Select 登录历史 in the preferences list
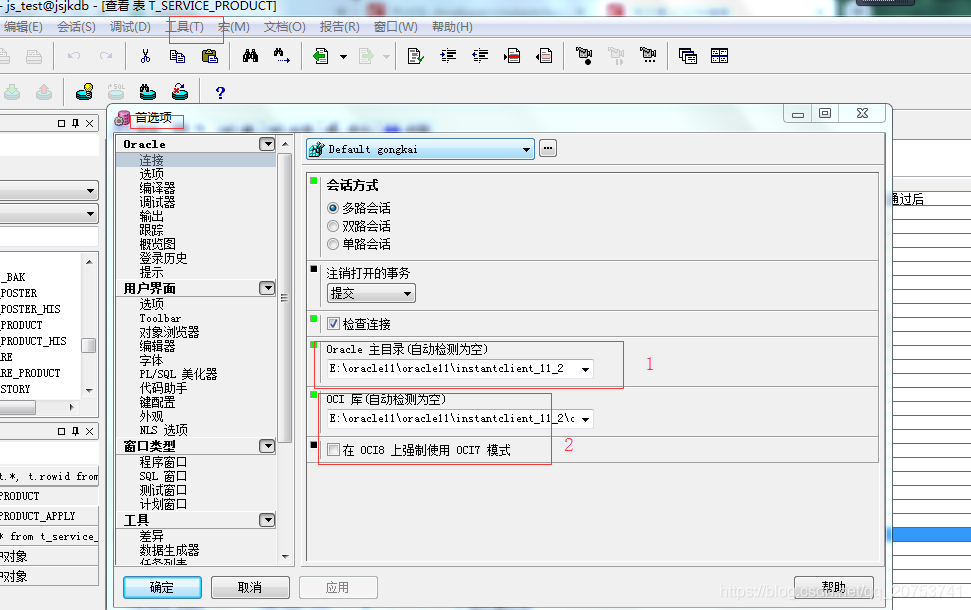Image resolution: width=971 pixels, height=610 pixels. click(x=163, y=258)
